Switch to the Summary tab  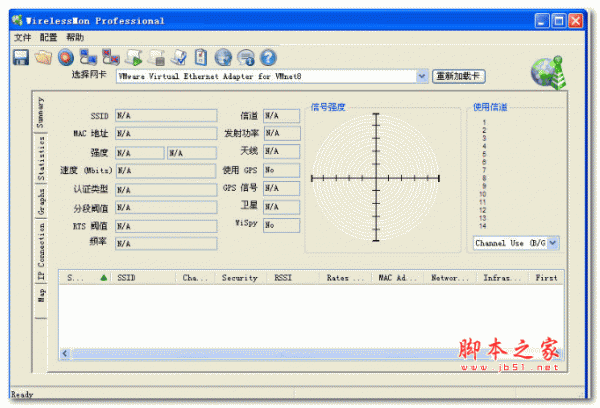click(x=40, y=112)
